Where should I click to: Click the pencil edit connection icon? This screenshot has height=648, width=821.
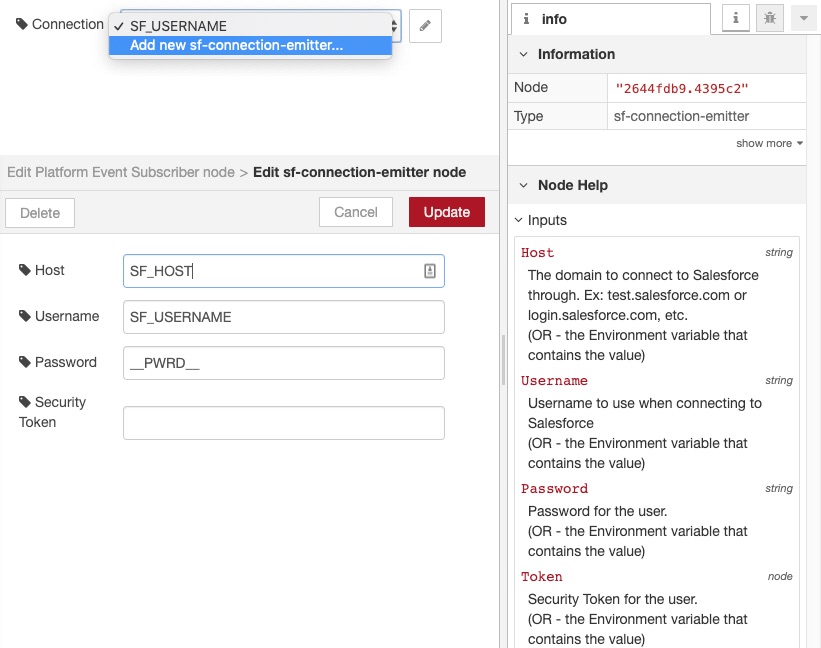pos(425,26)
